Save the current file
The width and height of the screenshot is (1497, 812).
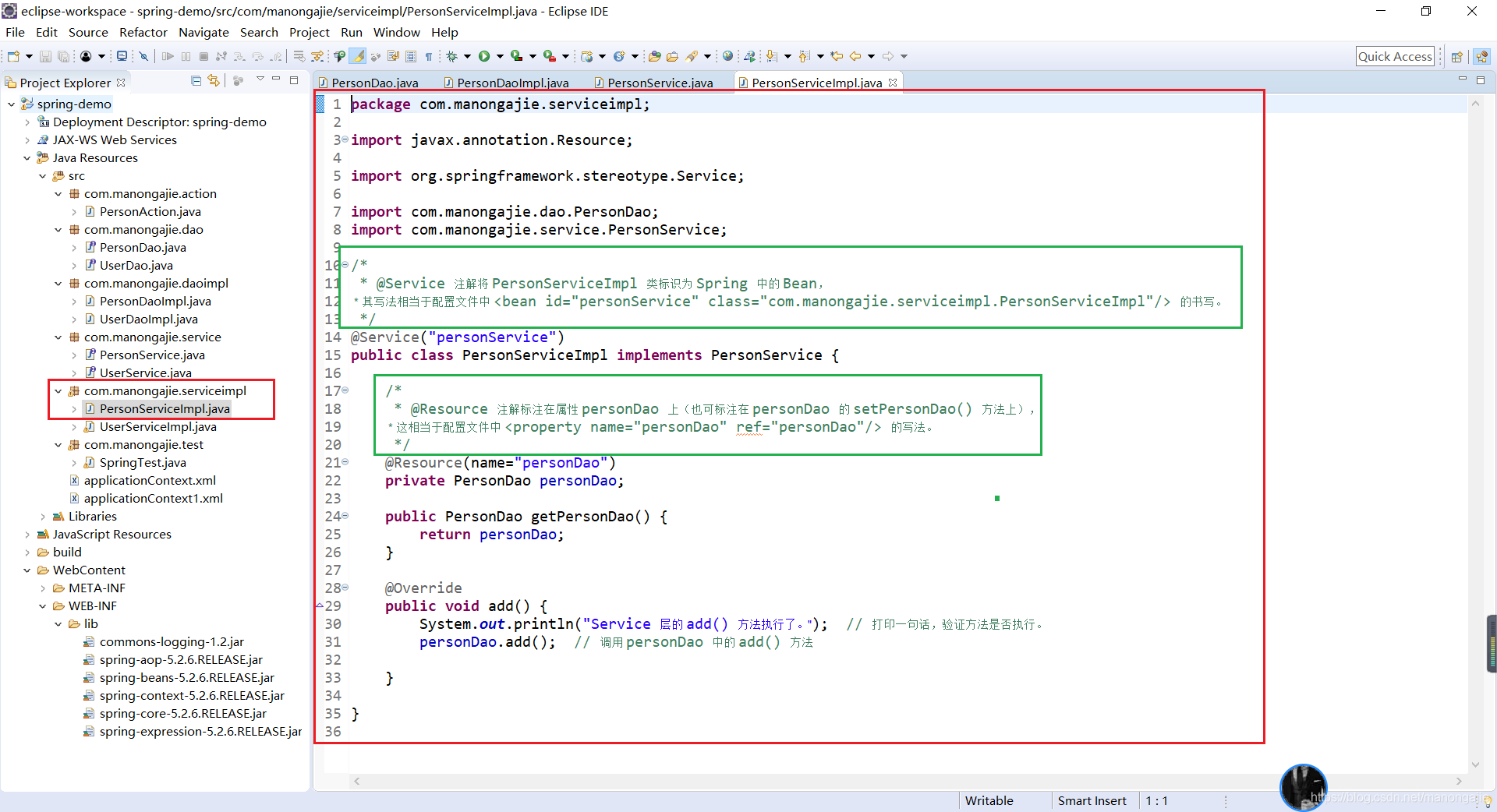click(x=45, y=55)
